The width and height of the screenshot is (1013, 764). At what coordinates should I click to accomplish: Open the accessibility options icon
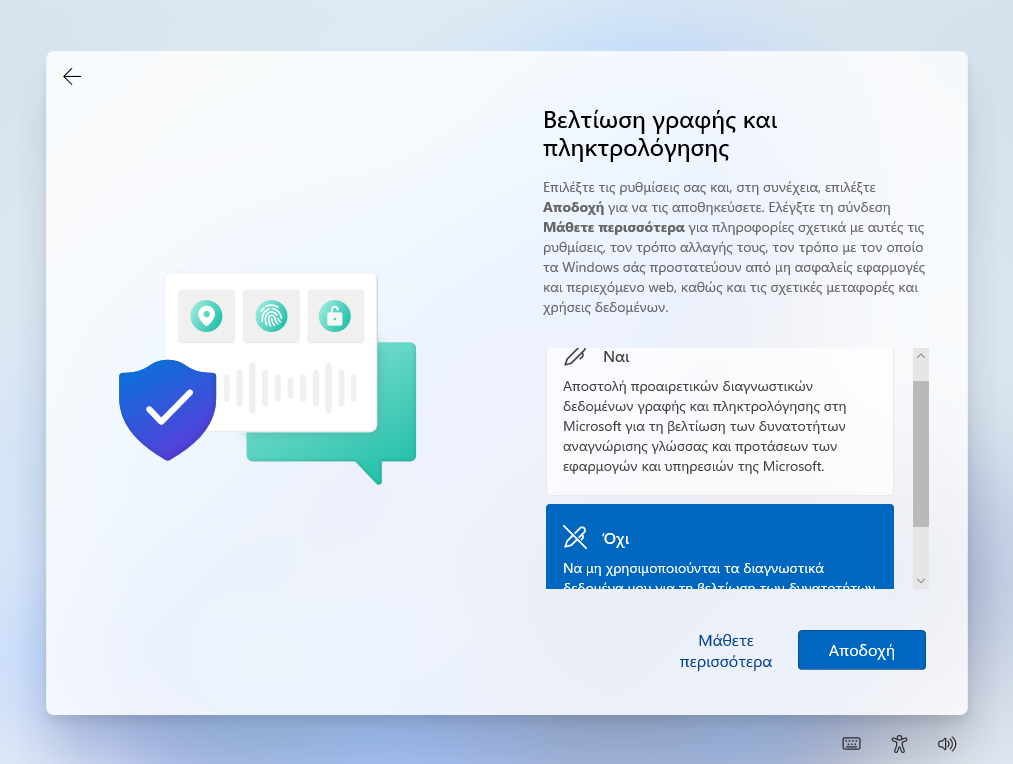pyautogui.click(x=899, y=743)
